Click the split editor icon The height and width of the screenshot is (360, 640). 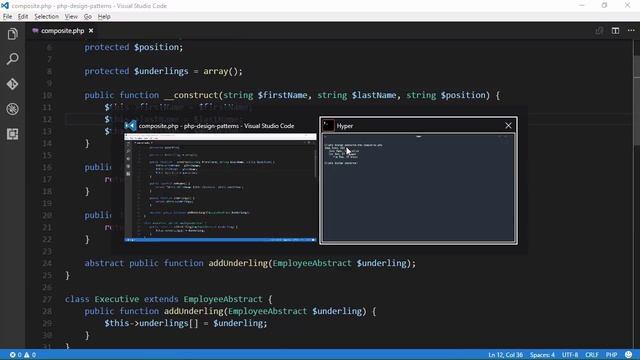tap(615, 31)
